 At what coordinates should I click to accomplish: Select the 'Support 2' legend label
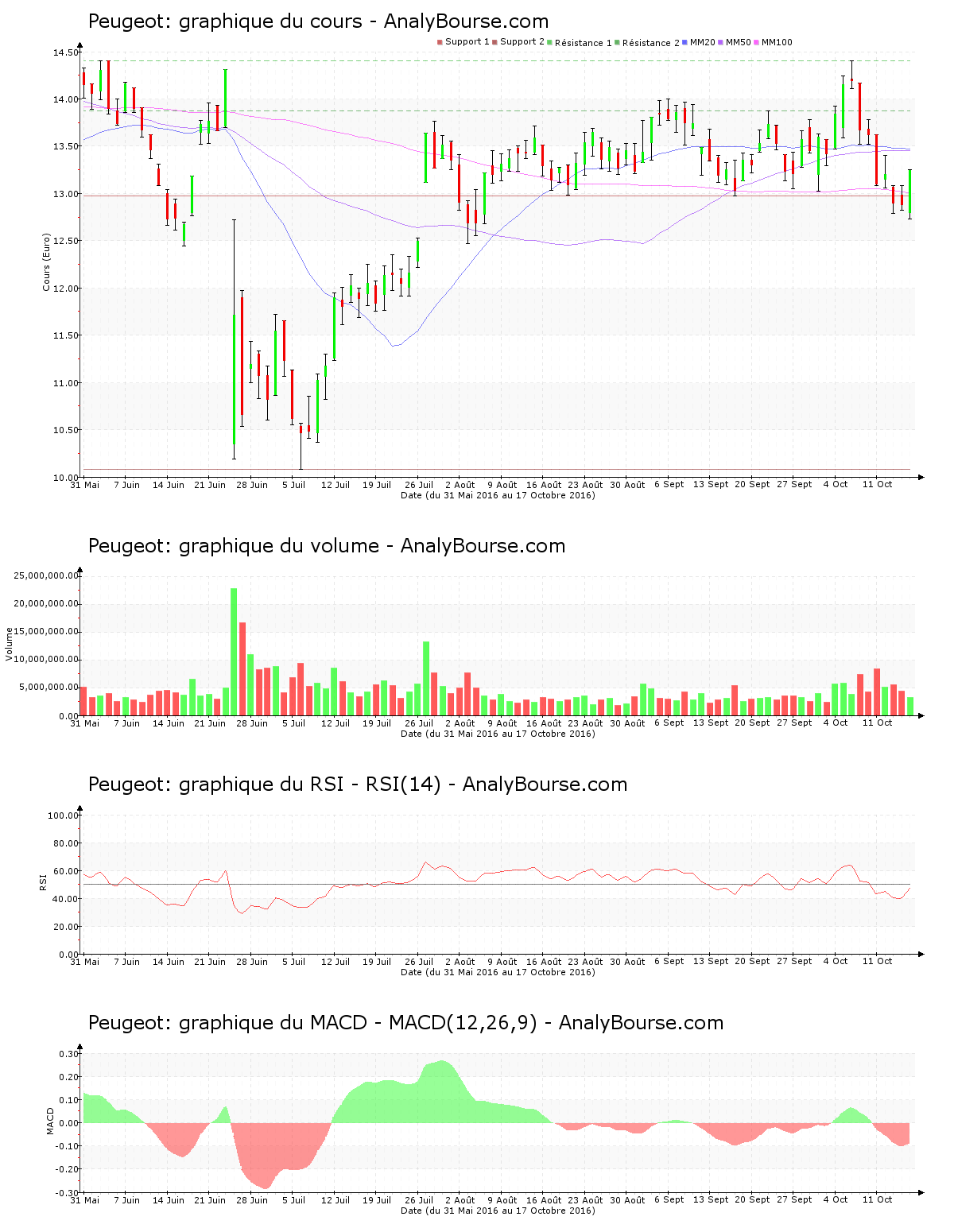click(x=522, y=42)
